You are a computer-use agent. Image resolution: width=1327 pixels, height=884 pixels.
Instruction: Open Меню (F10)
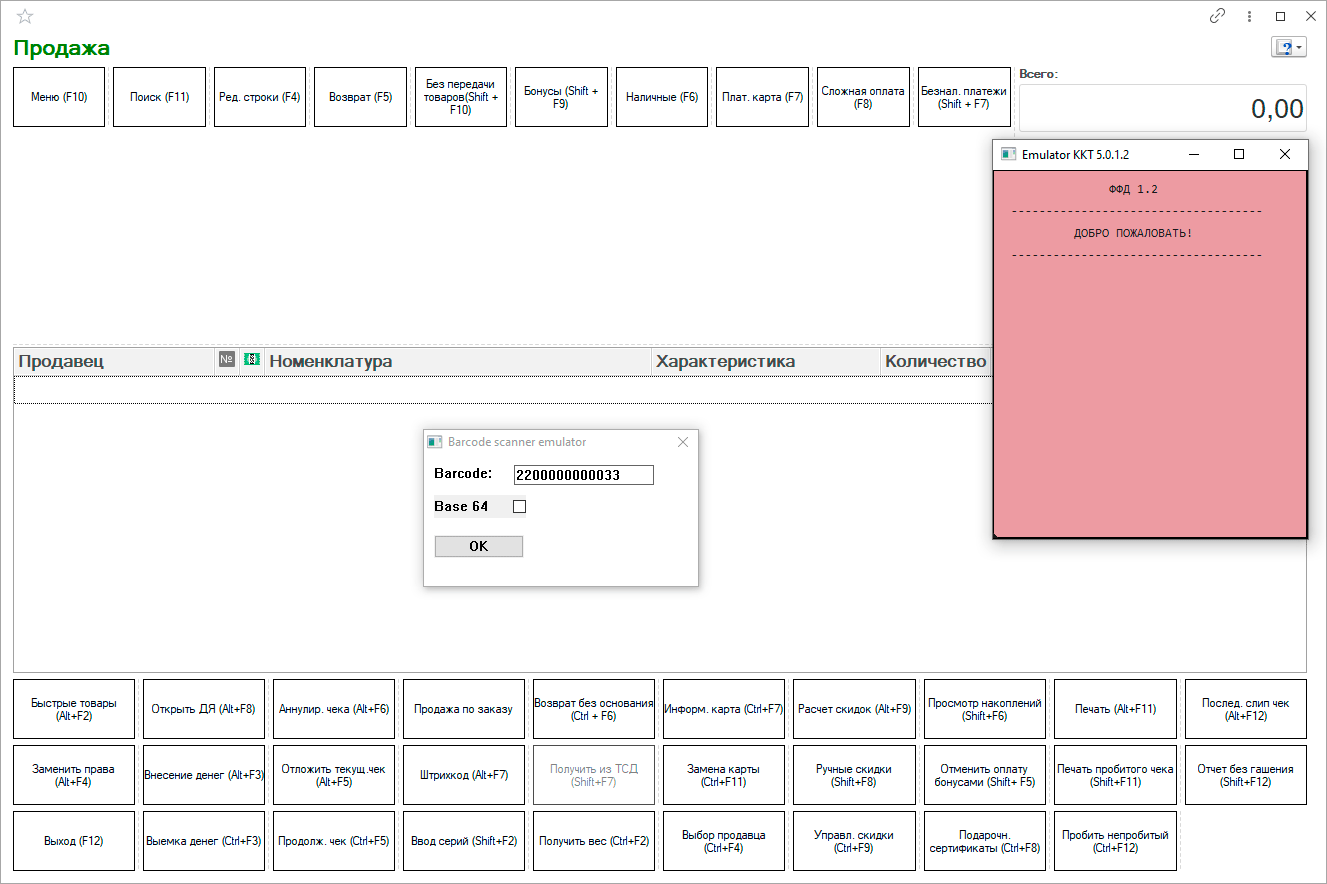pyautogui.click(x=59, y=97)
